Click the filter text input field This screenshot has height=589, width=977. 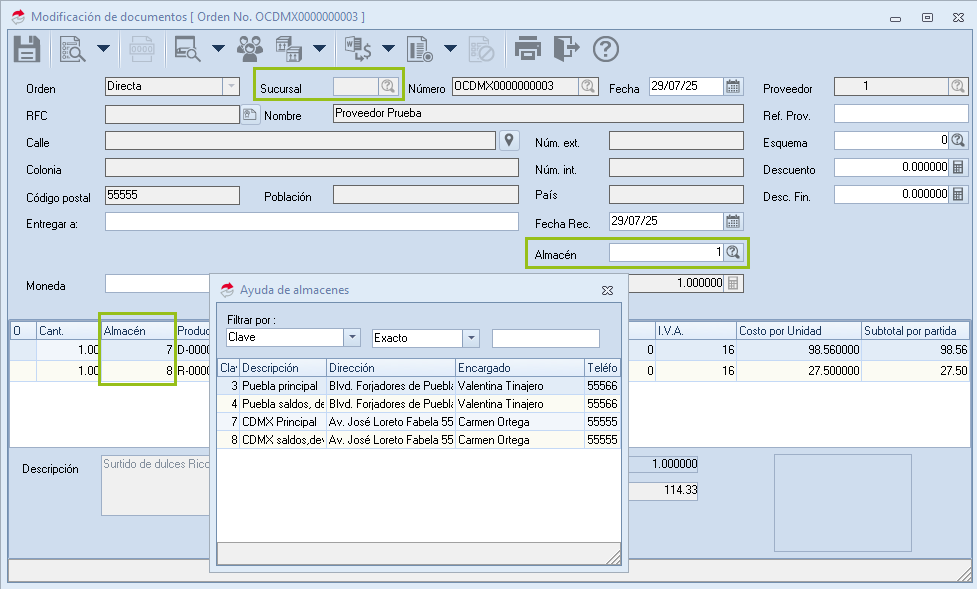(x=545, y=338)
